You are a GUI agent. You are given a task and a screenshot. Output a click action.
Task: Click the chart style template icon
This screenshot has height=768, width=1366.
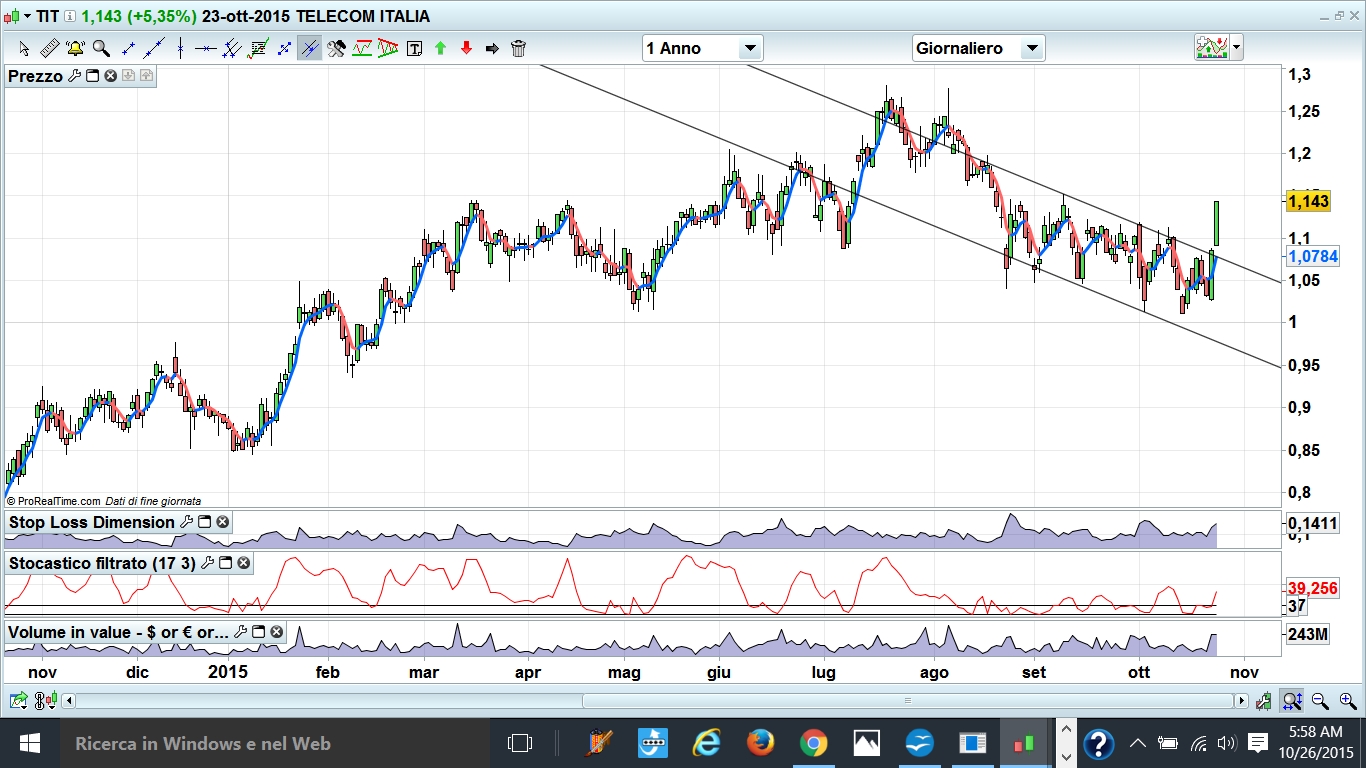tap(1212, 47)
